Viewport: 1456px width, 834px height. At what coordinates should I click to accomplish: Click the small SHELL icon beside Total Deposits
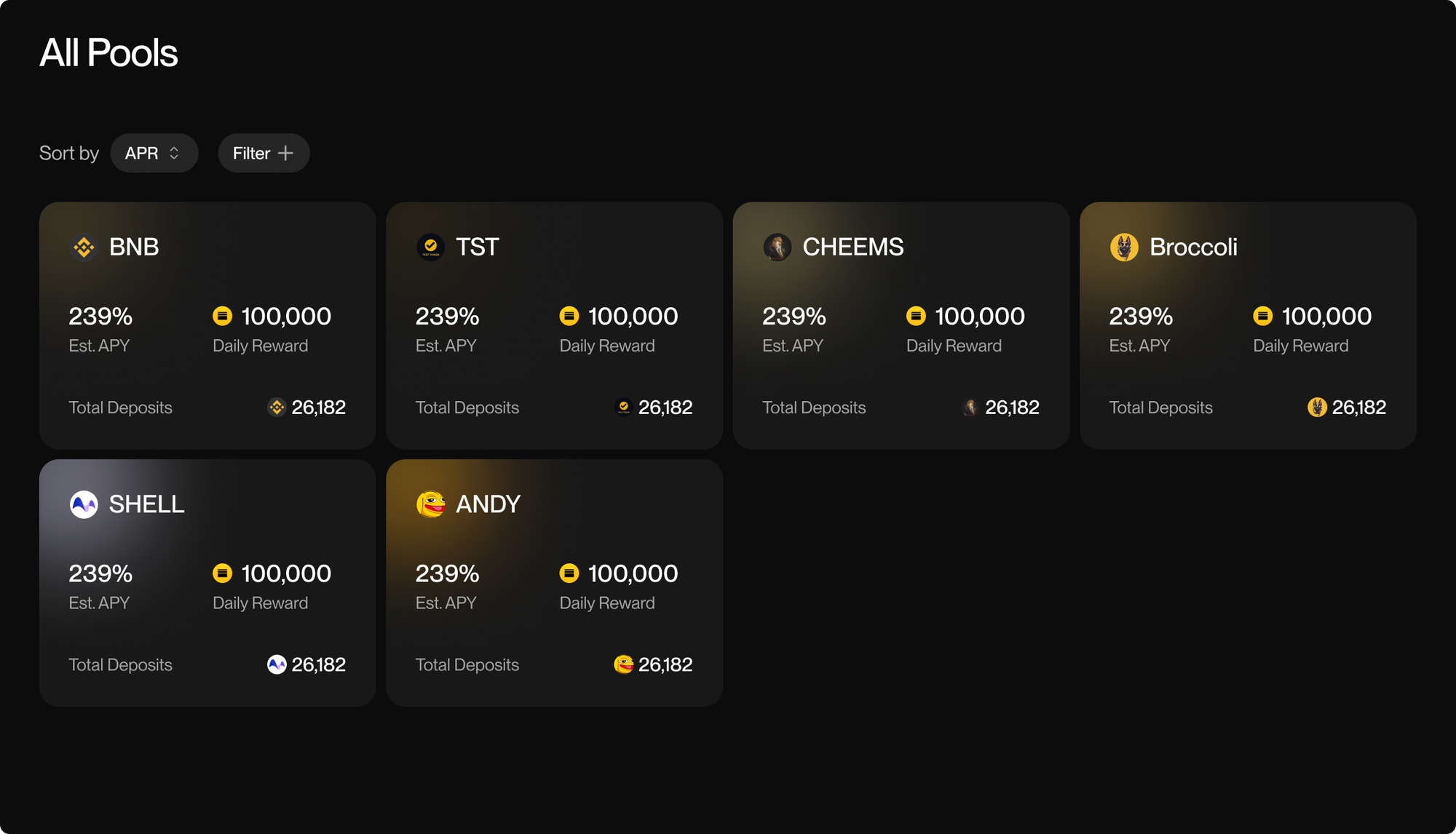click(x=277, y=664)
